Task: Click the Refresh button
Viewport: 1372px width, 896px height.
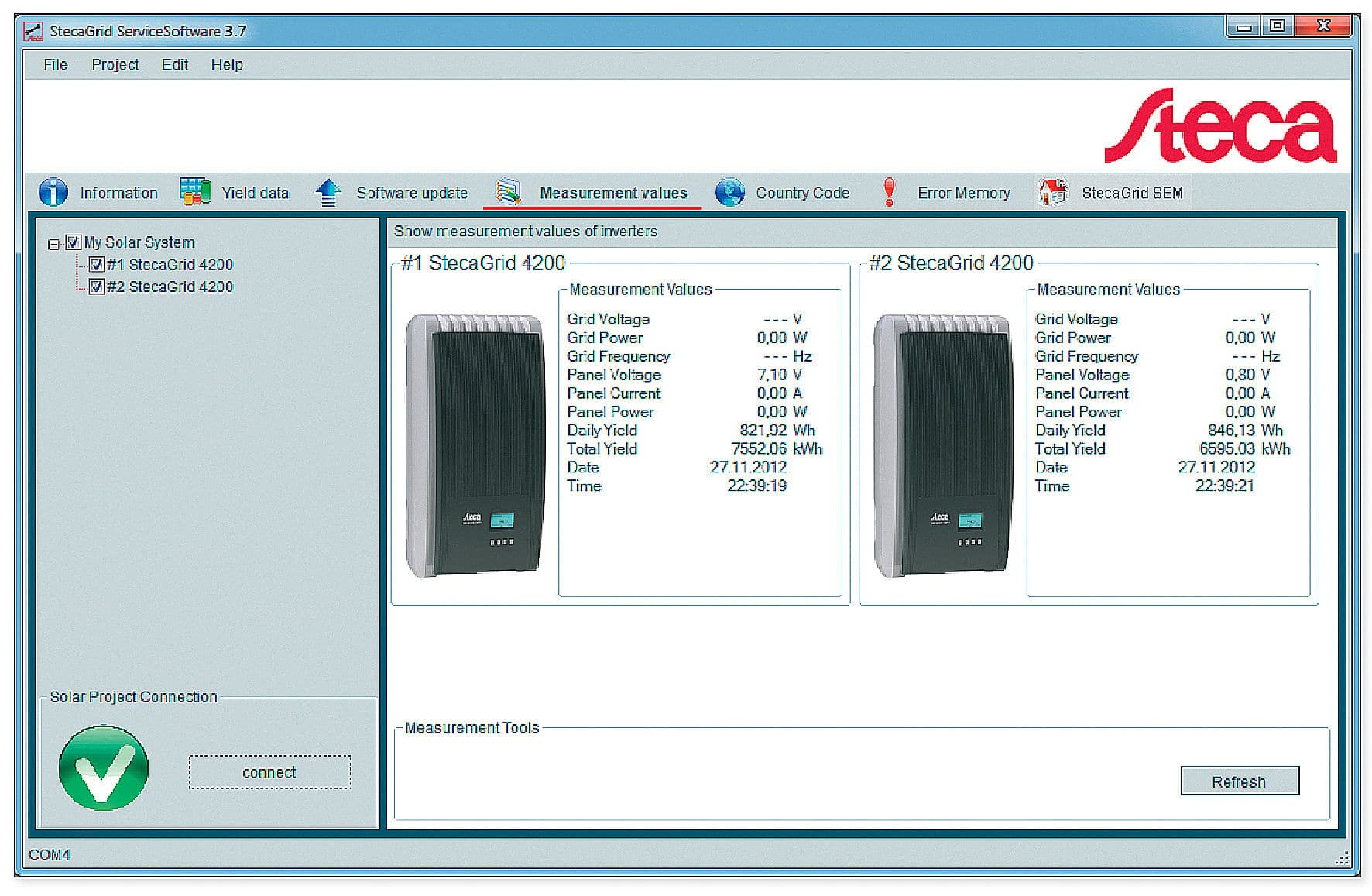Action: [1239, 781]
